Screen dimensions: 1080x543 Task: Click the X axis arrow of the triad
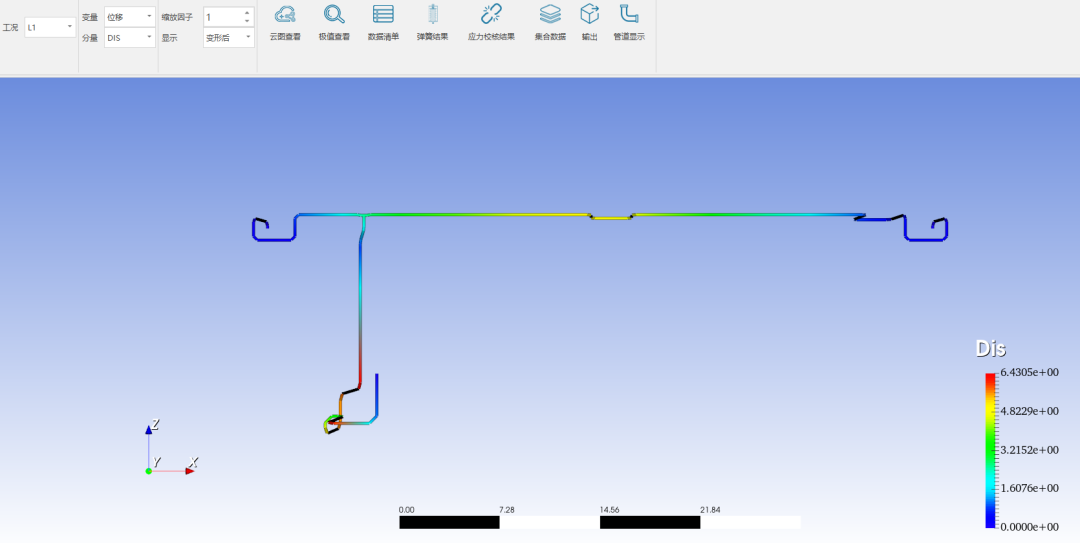click(x=190, y=471)
